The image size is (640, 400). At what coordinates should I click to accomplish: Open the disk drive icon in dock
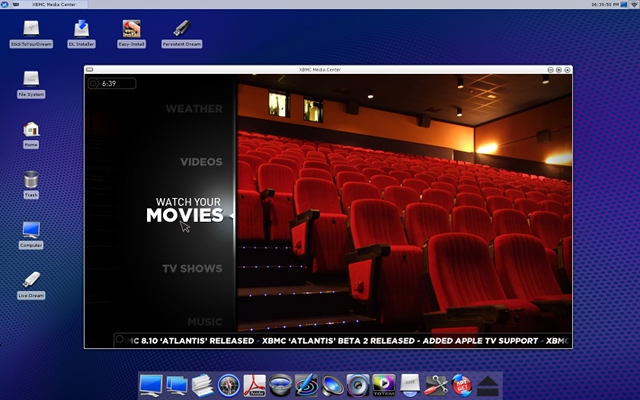410,385
